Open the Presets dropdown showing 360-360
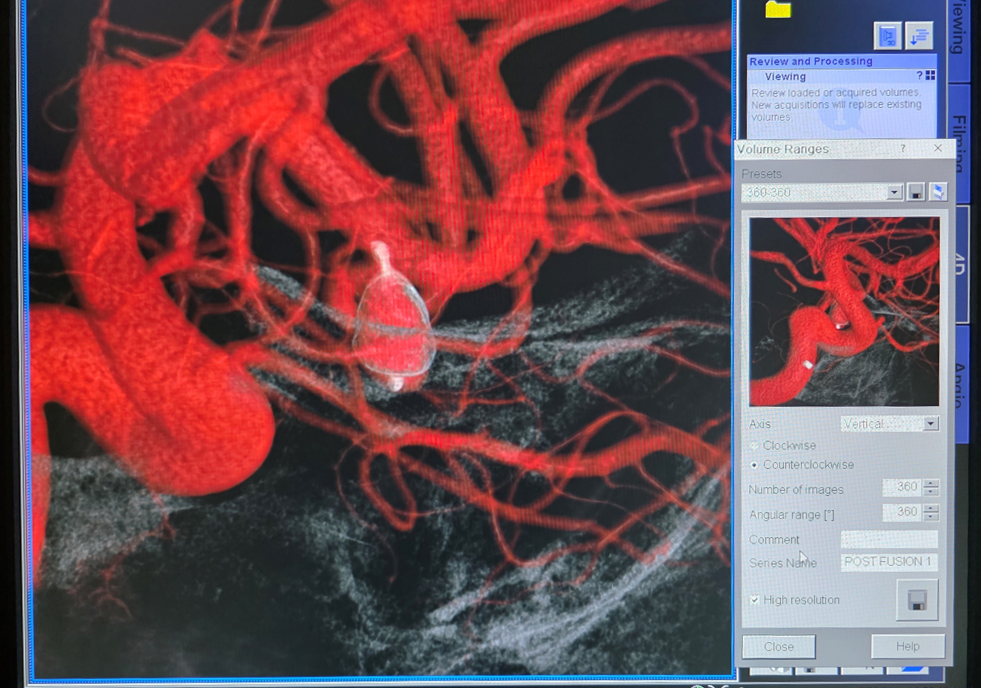981x688 pixels. pyautogui.click(x=894, y=192)
